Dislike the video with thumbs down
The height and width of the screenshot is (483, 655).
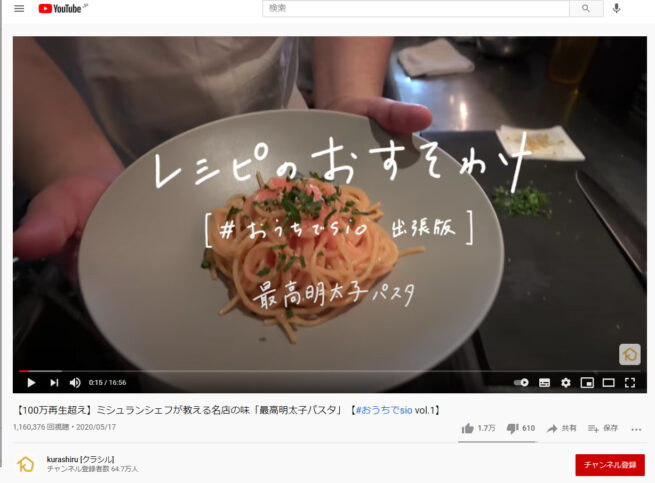coord(520,428)
